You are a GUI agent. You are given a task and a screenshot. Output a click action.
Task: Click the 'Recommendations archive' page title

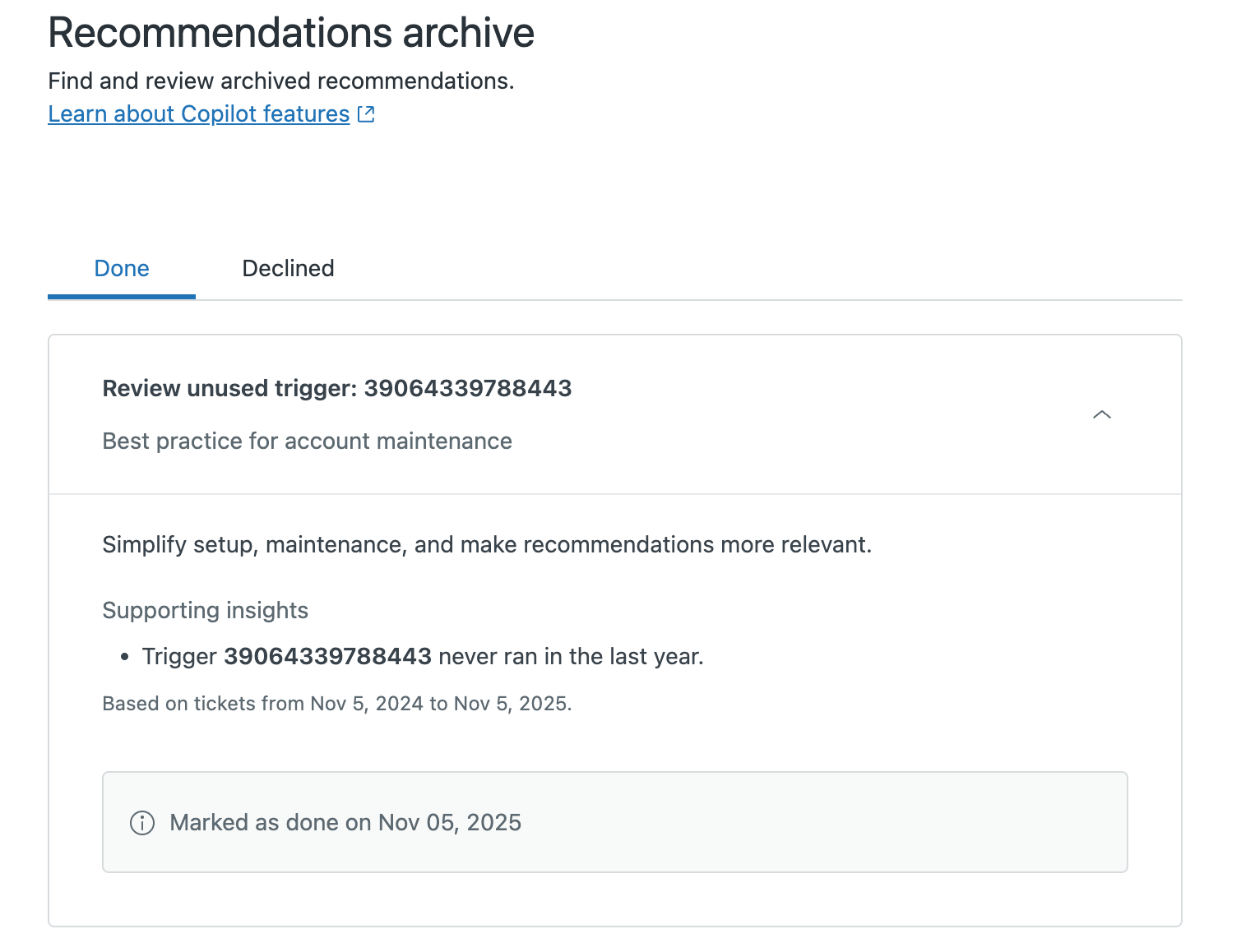(x=291, y=33)
